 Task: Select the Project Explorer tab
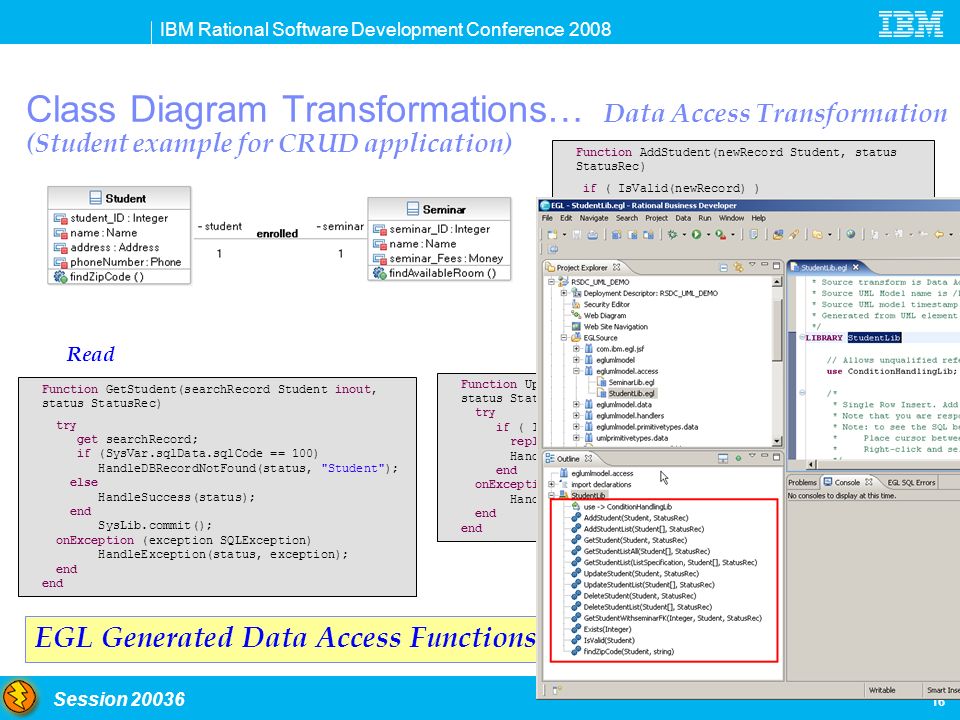[582, 267]
